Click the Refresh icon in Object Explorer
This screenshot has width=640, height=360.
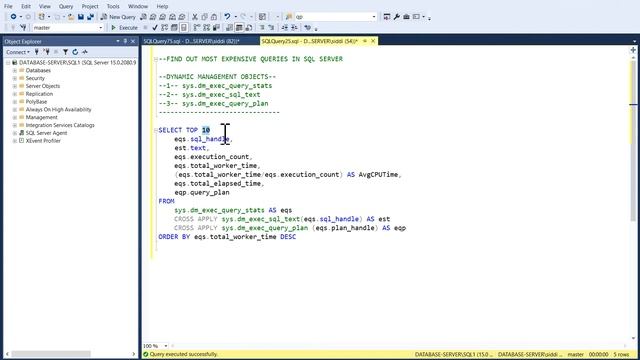click(x=75, y=52)
